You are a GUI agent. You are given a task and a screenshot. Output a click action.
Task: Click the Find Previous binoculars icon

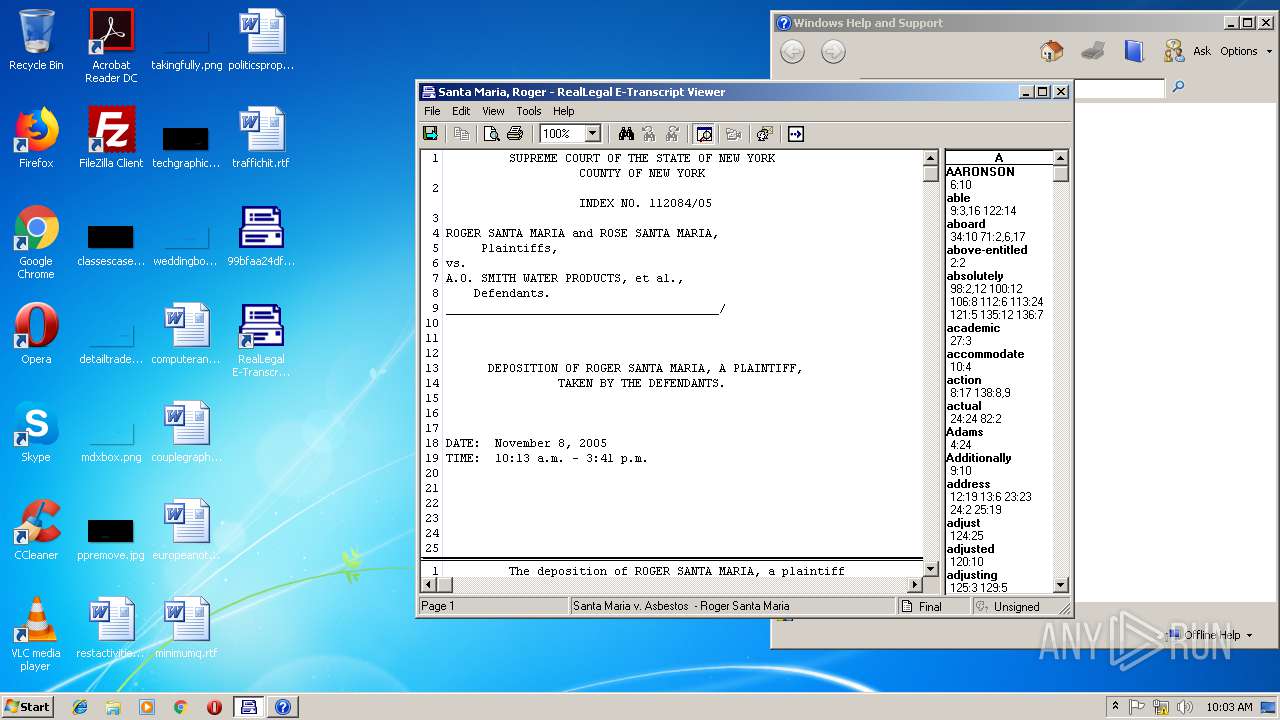[x=649, y=133]
